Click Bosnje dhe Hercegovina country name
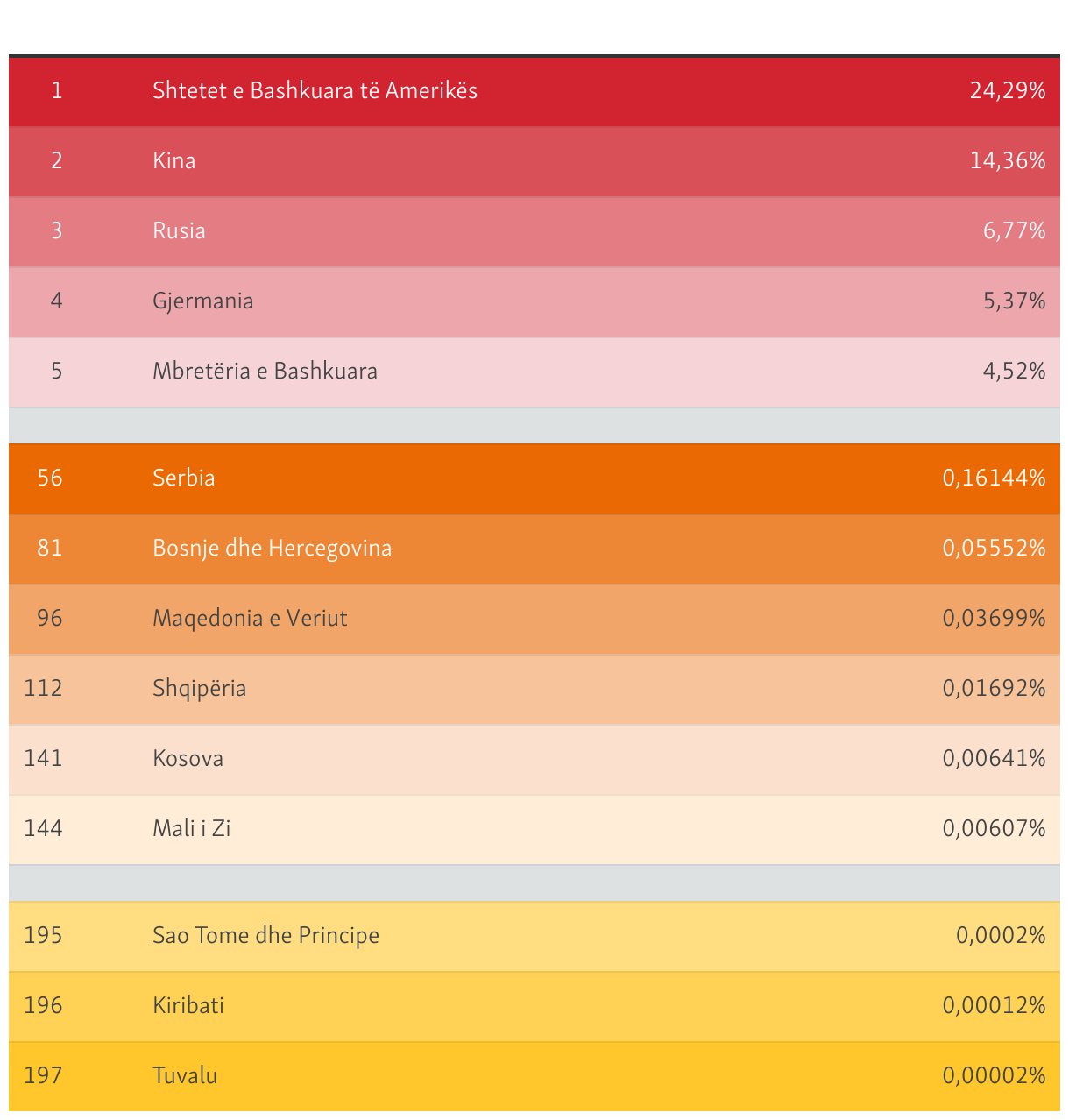Screen dimensions: 1069x1120 272,548
